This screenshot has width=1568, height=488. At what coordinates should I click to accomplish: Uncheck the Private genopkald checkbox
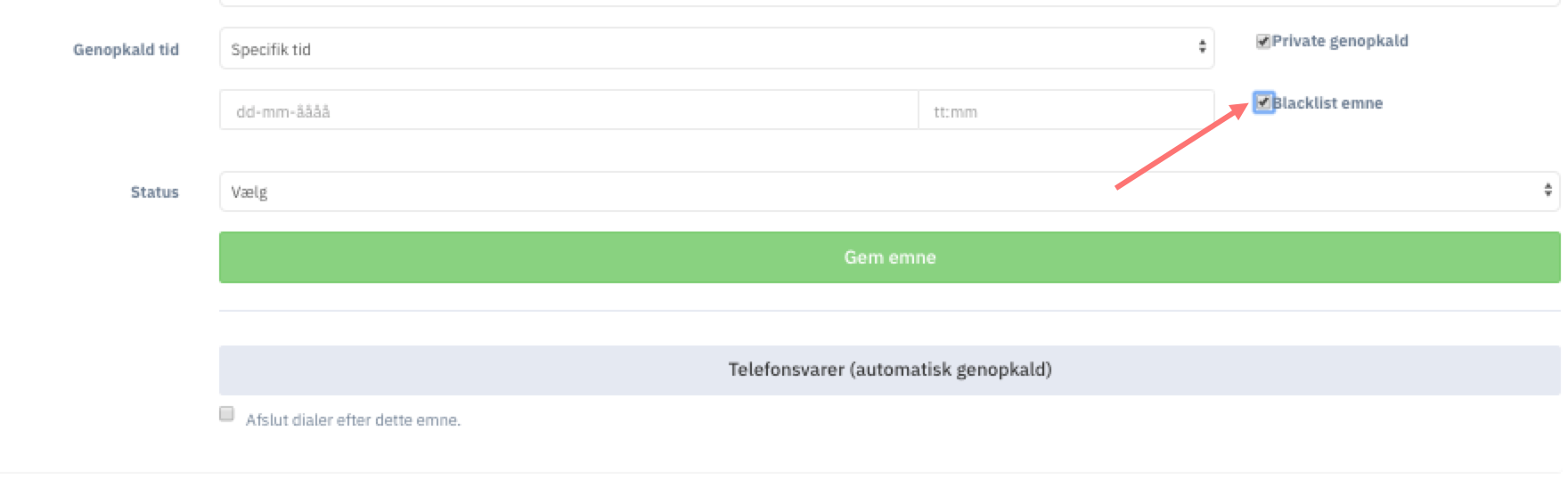(x=1262, y=41)
